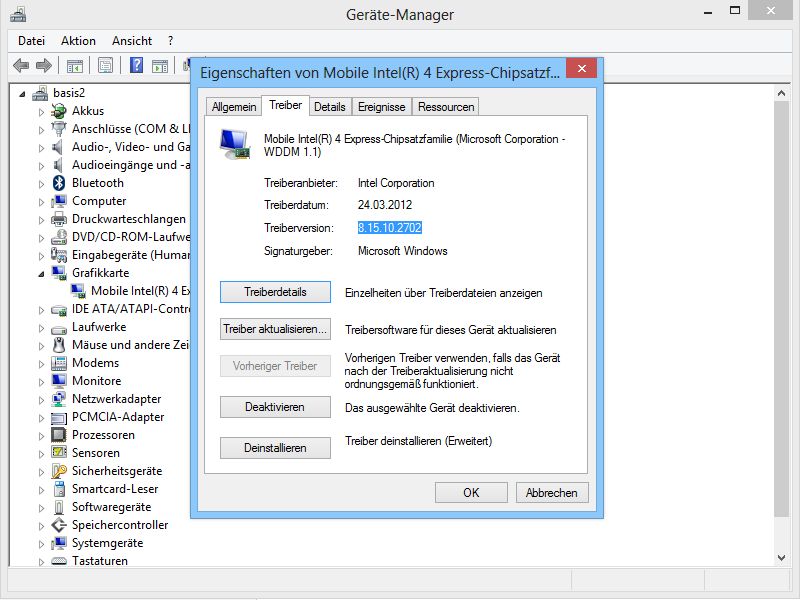The image size is (800, 600).
Task: Switch to the Allgemein tab
Action: [234, 107]
